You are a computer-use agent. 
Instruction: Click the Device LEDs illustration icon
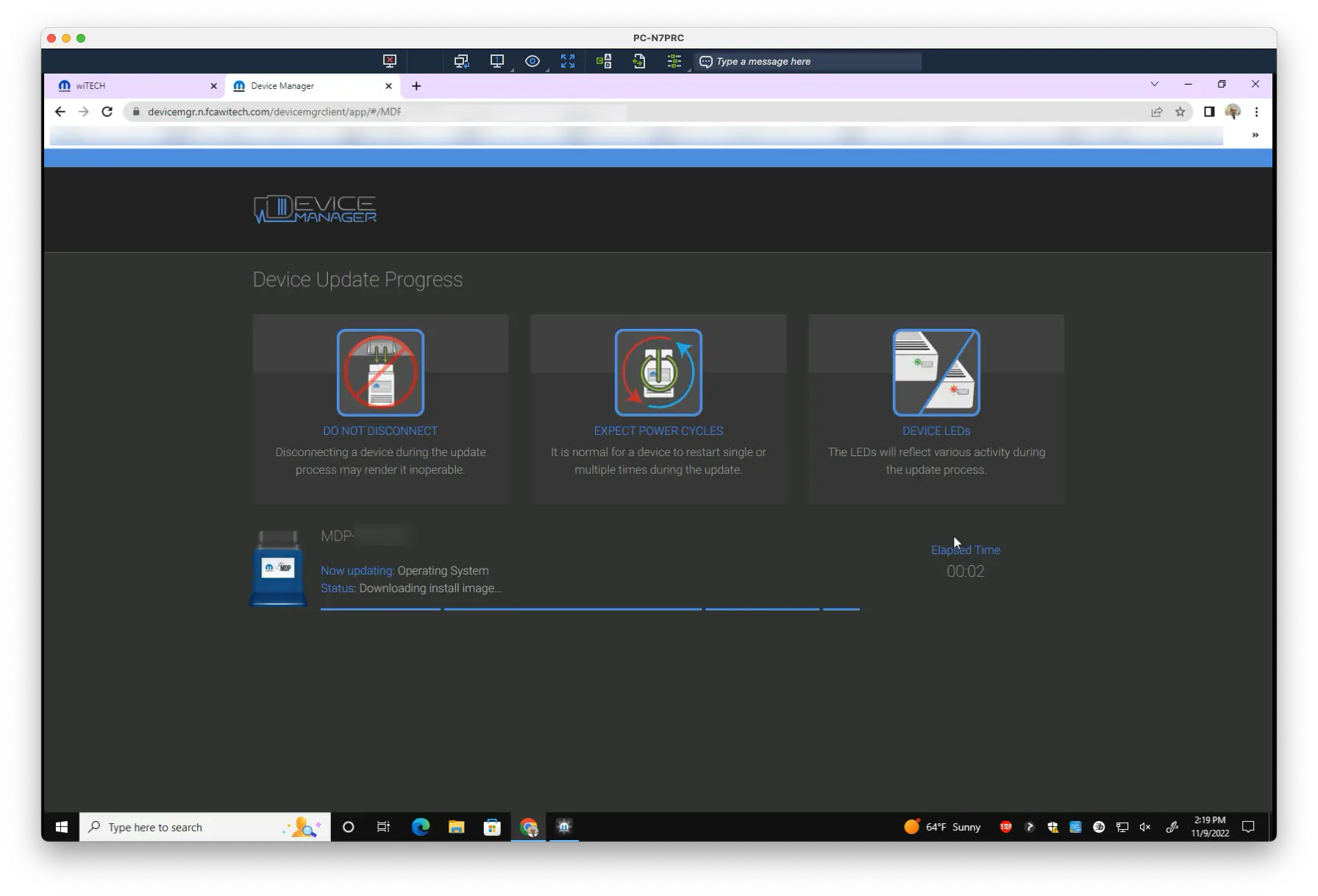[x=936, y=372]
